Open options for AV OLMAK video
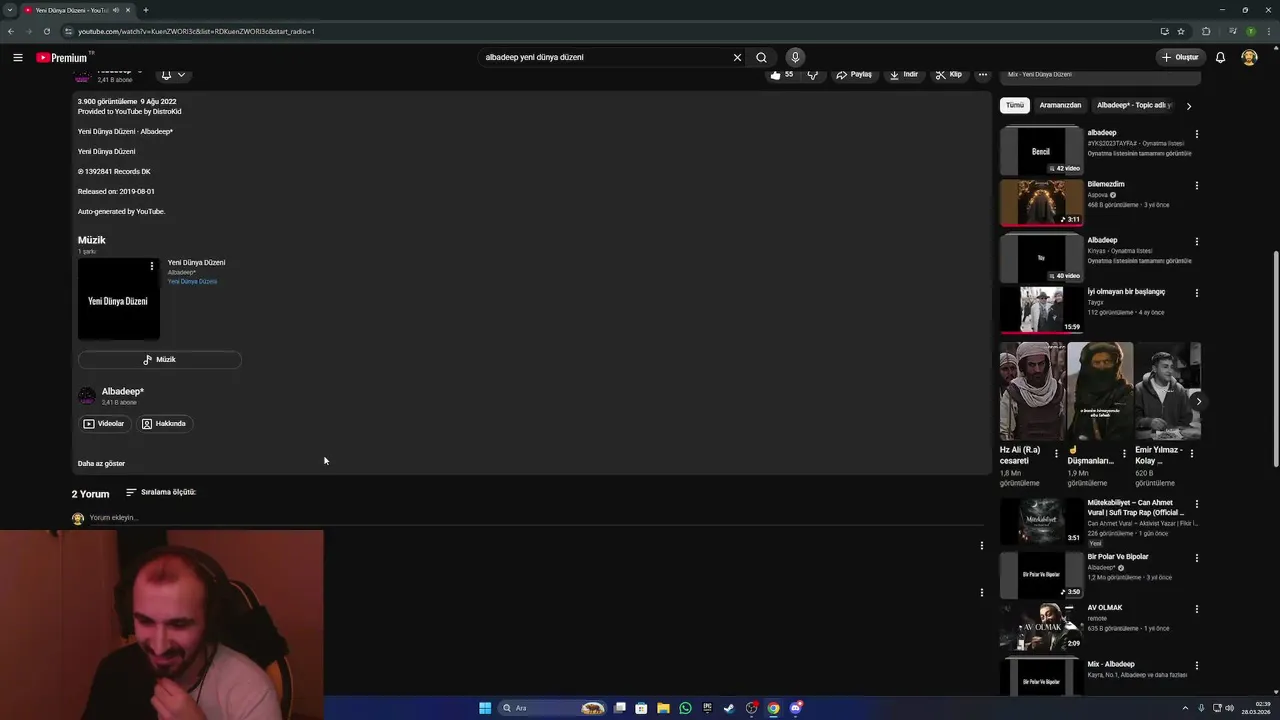Viewport: 1280px width, 720px height. click(1196, 609)
